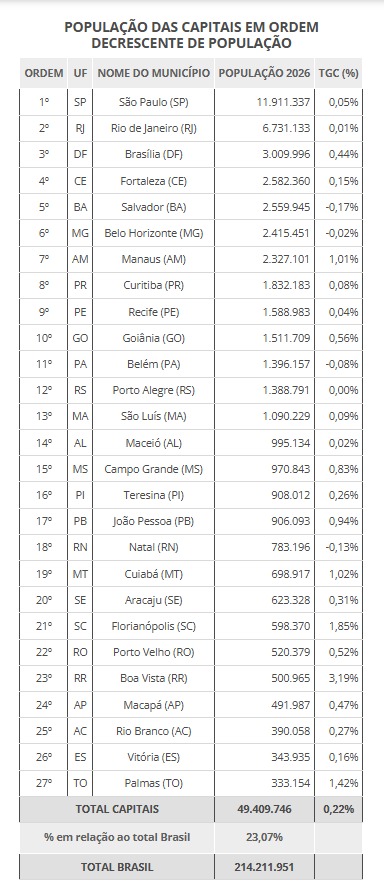This screenshot has height=886, width=384.
Task: Select the Florianópolis (SC) cell
Action: 154,626
